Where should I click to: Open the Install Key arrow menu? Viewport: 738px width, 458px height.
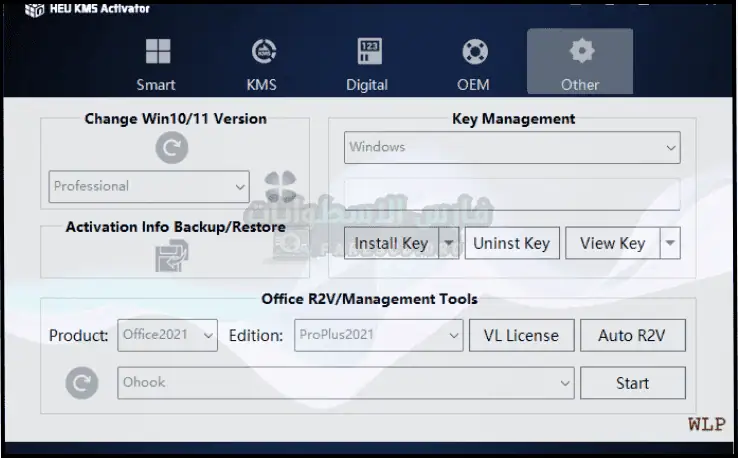[449, 243]
